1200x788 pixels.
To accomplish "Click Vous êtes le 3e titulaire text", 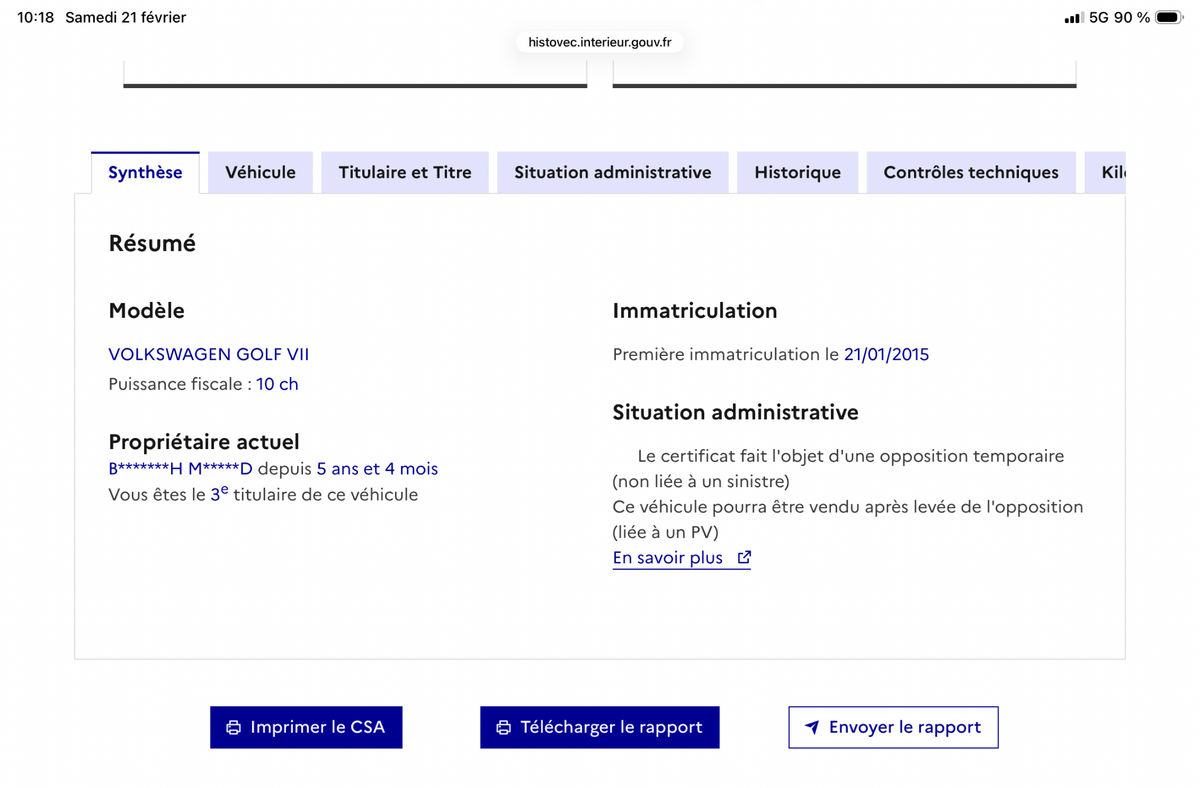I will pyautogui.click(x=263, y=494).
